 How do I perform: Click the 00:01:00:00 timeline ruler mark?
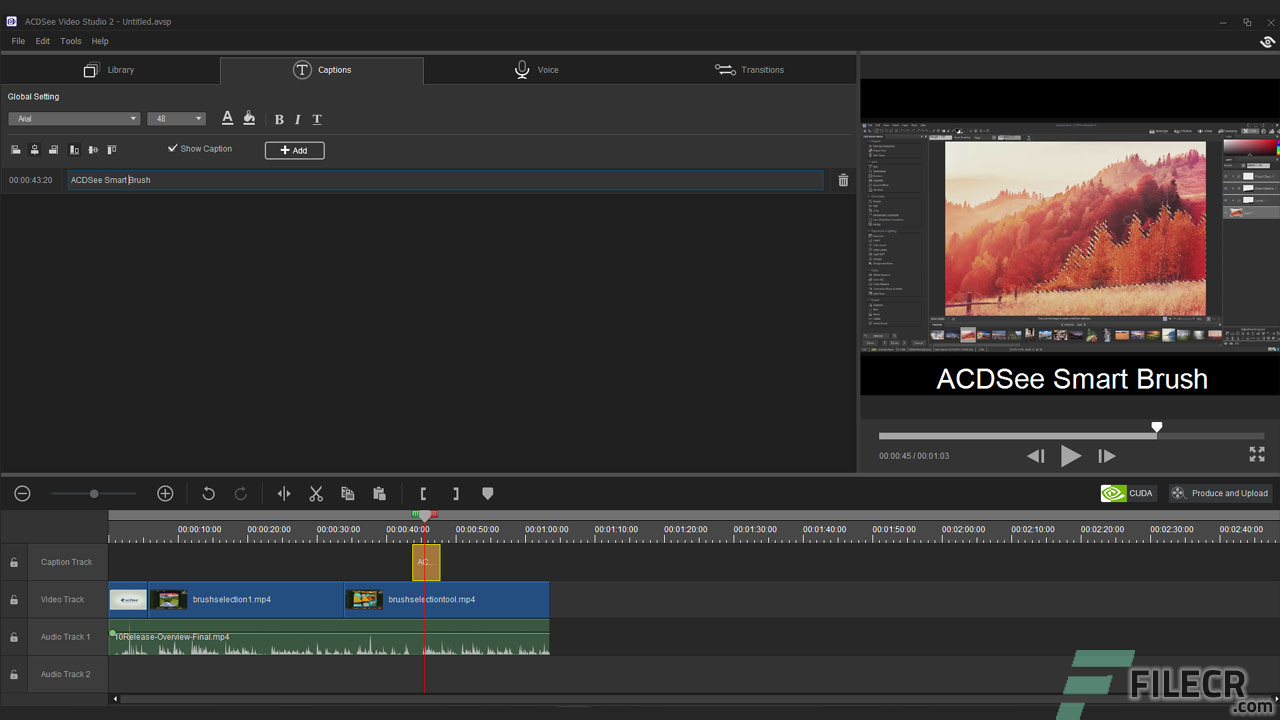click(547, 529)
